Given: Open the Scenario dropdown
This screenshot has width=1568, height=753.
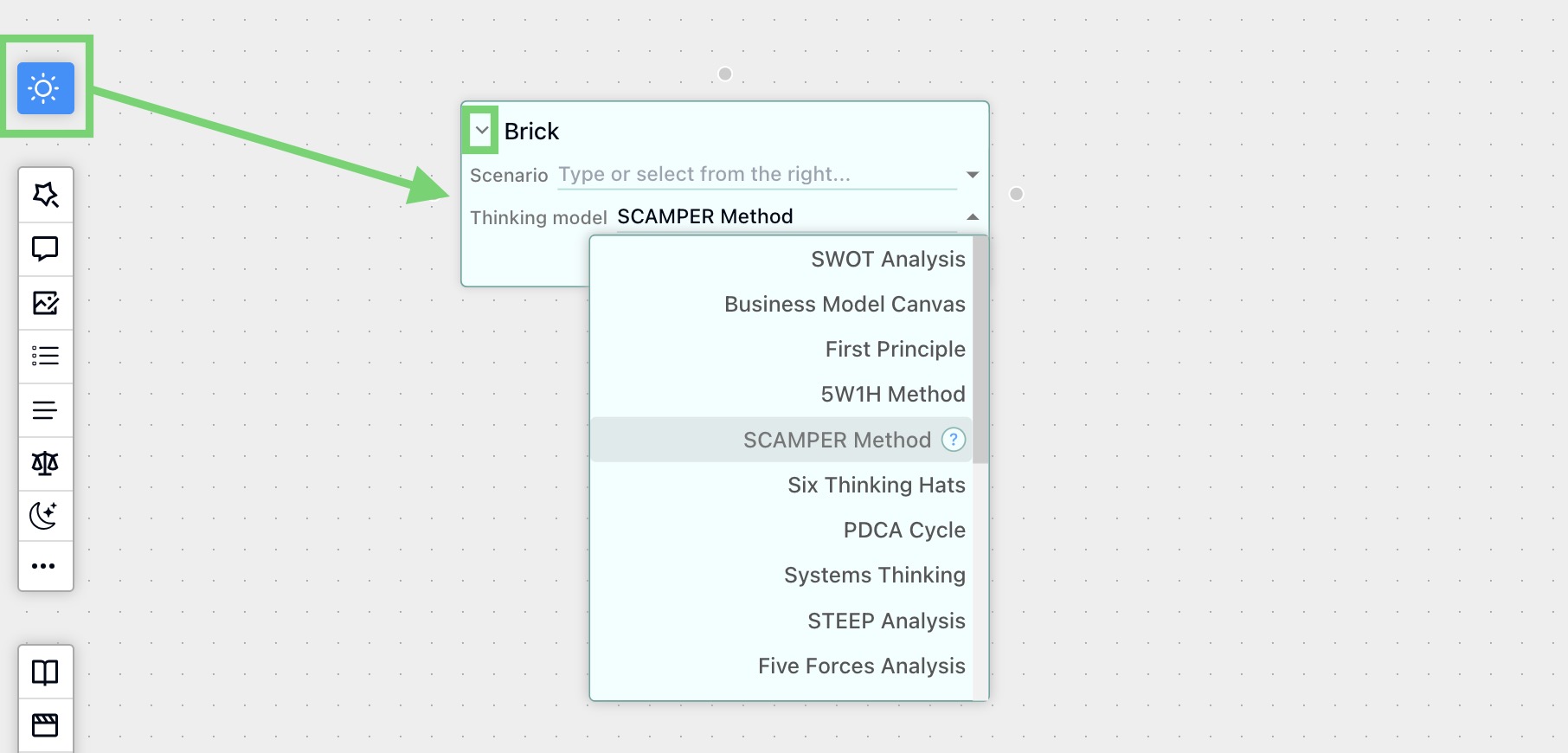Looking at the screenshot, I should coord(972,174).
